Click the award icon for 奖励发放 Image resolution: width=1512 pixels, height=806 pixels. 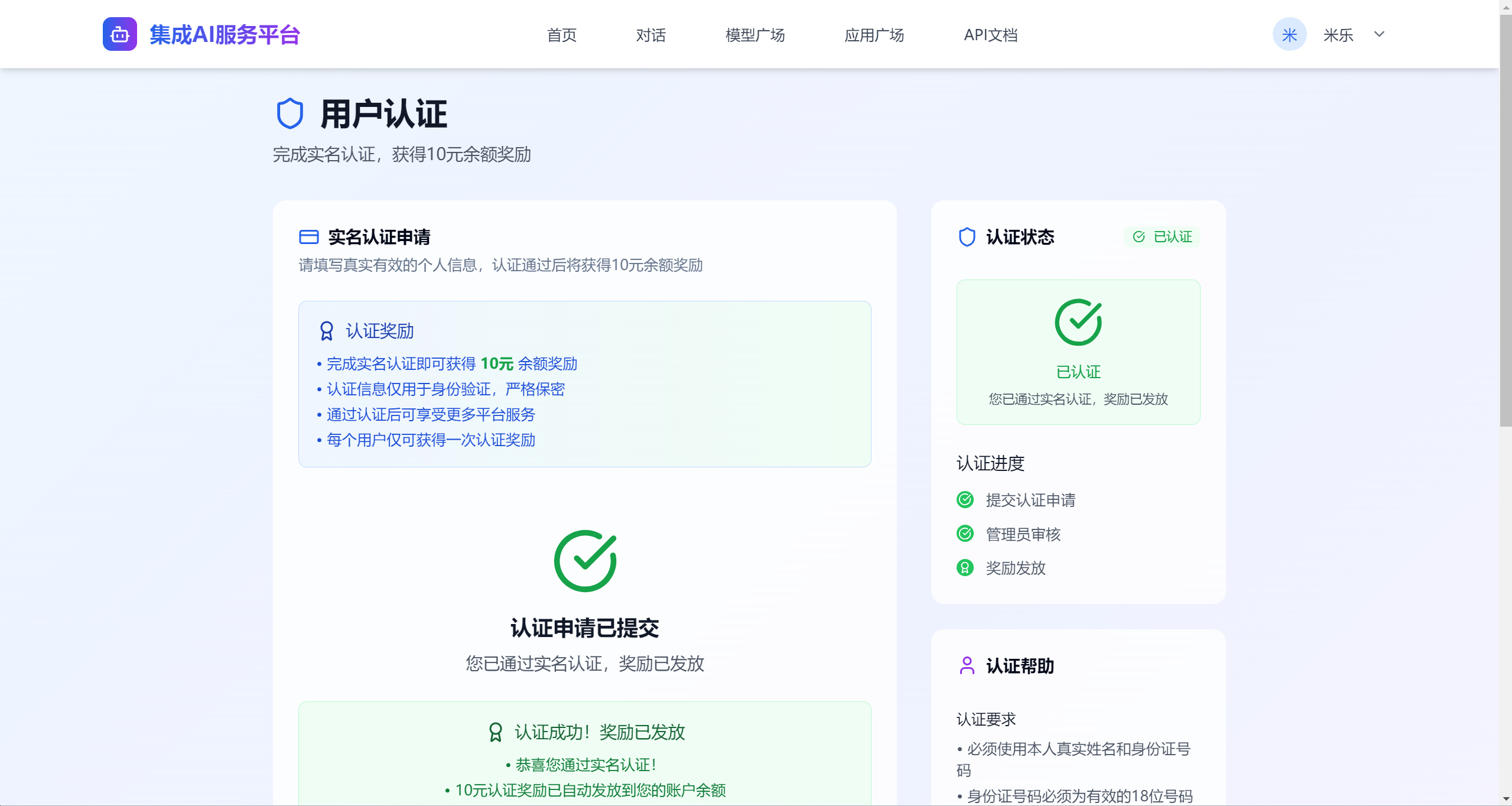coord(965,568)
